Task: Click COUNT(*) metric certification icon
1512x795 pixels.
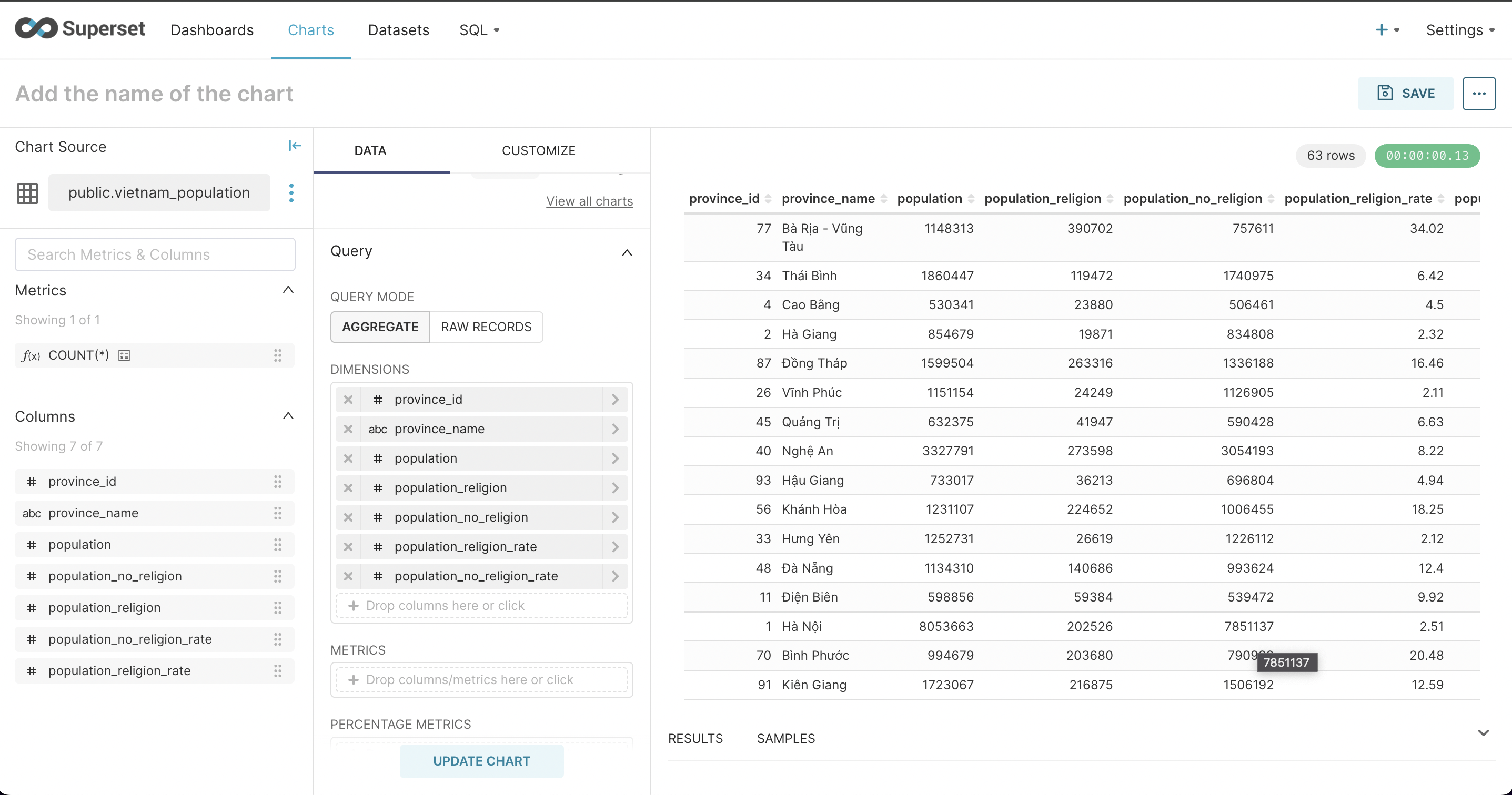Action: click(124, 355)
